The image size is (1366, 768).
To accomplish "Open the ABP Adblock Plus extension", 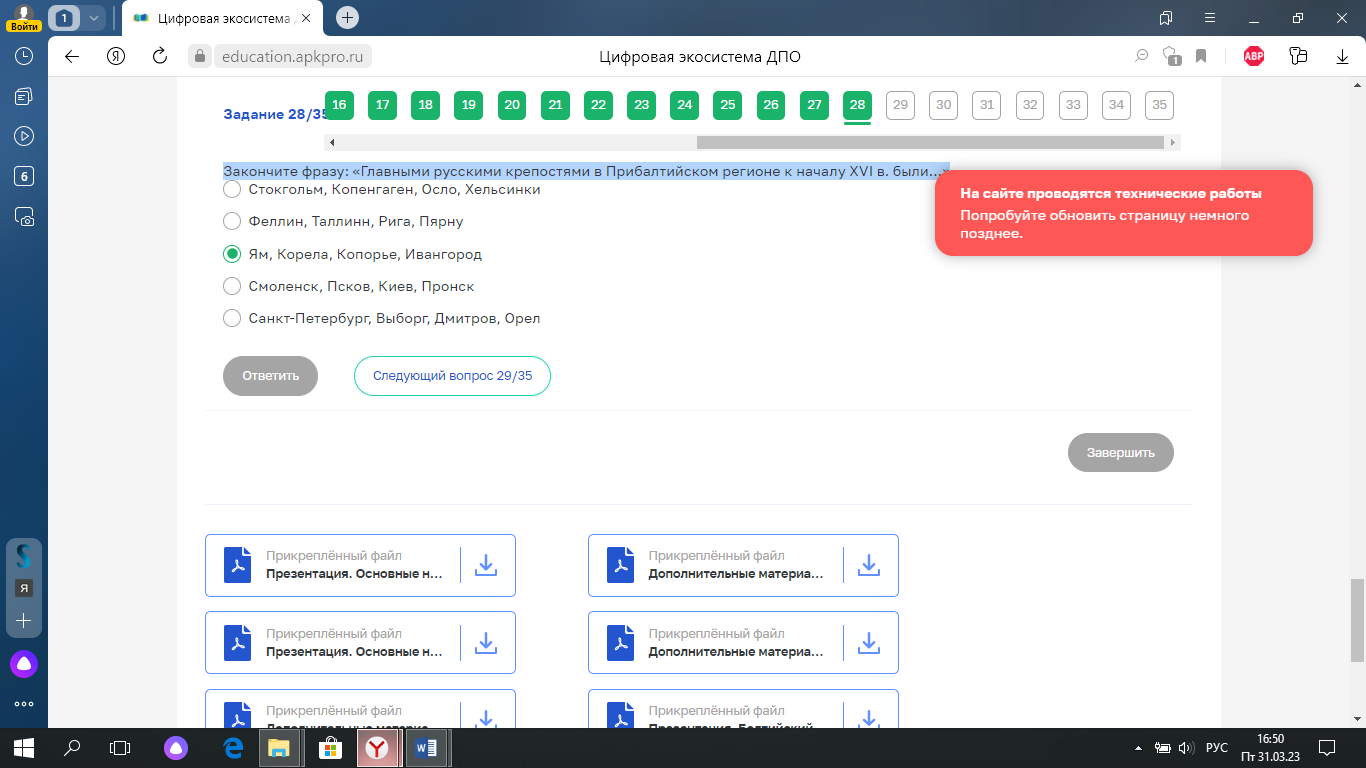I will click(1254, 57).
